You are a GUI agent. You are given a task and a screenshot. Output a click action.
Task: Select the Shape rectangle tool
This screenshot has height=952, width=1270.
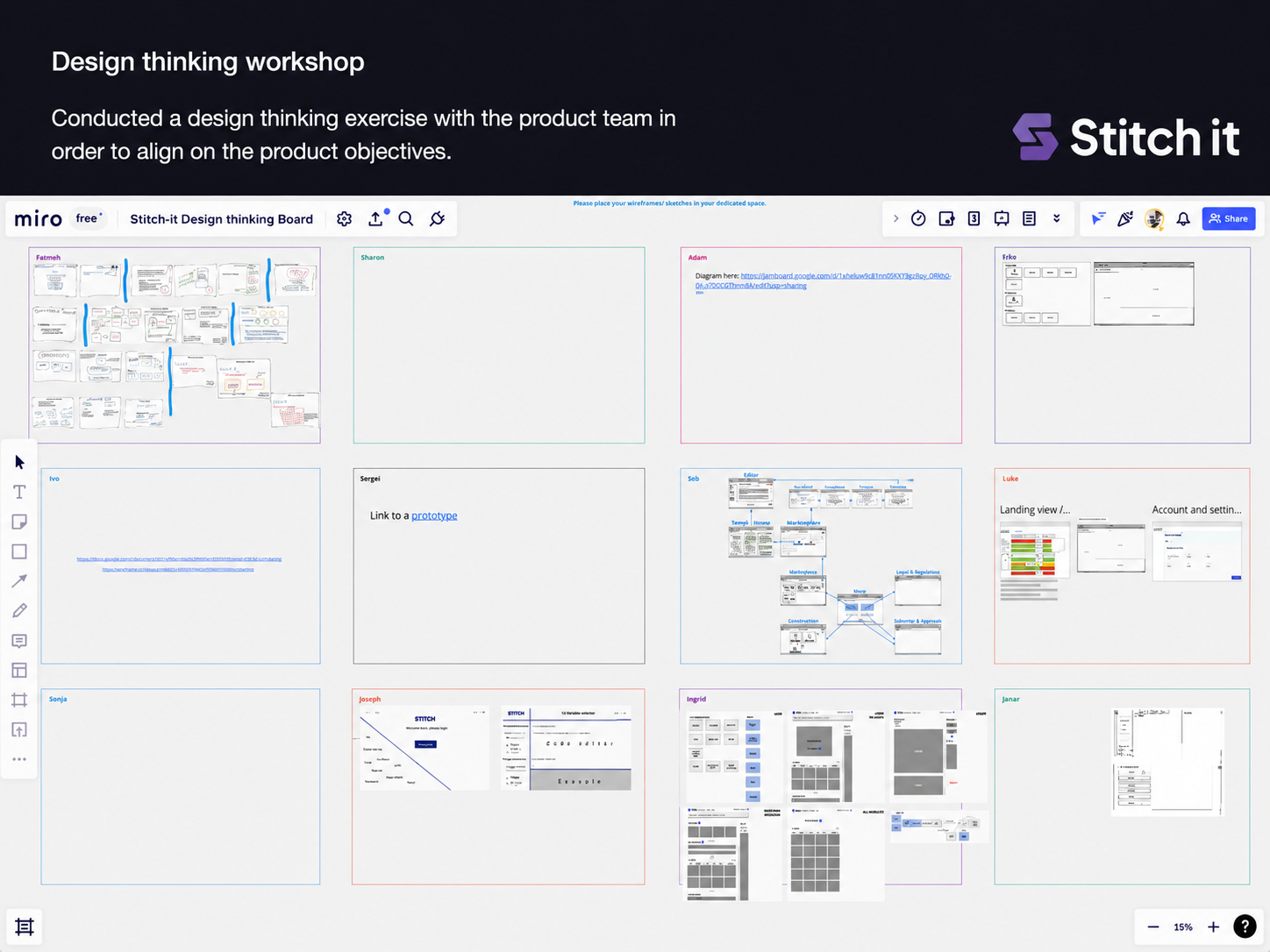(19, 551)
